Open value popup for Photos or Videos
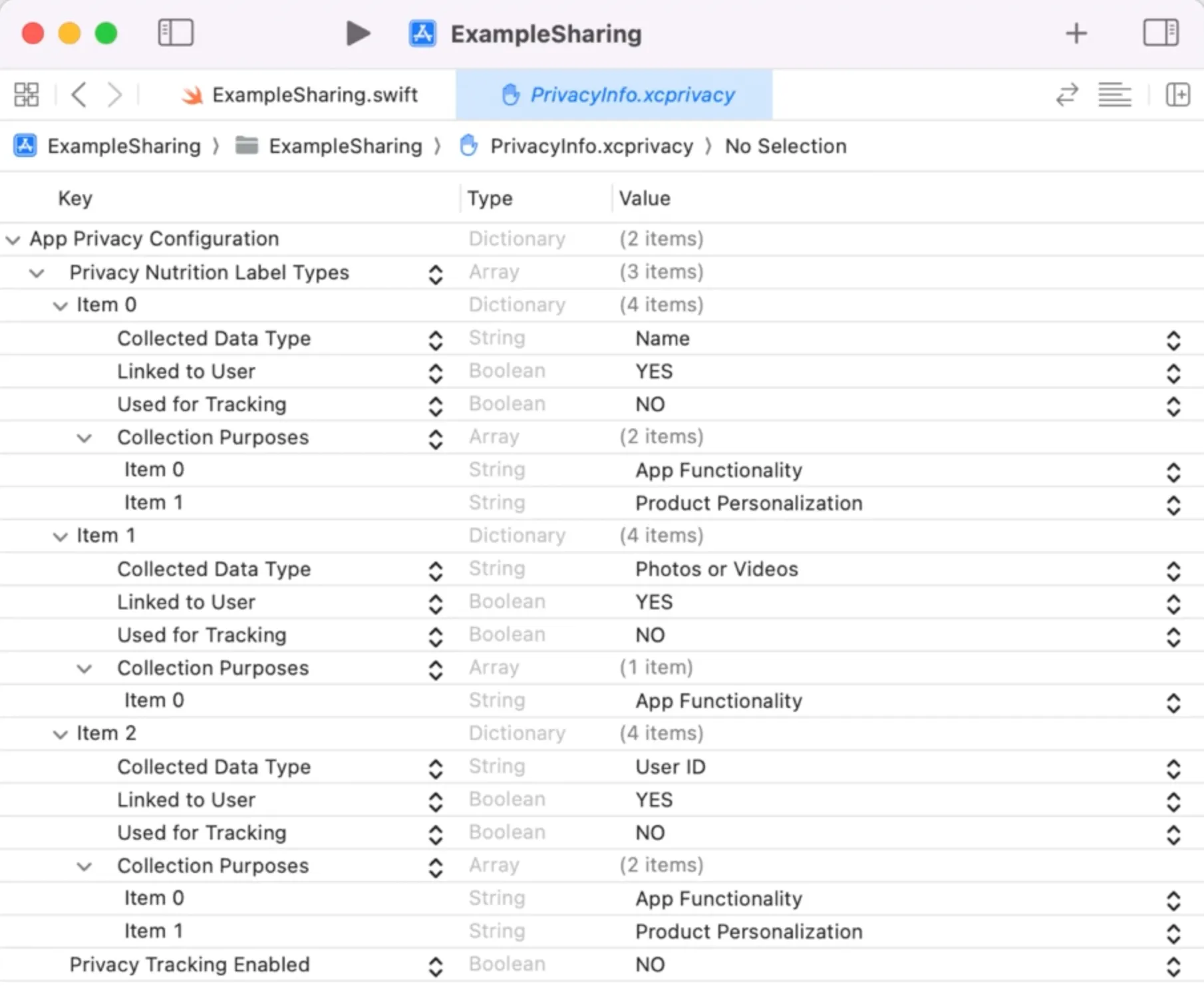The image size is (1204, 986). (1173, 571)
